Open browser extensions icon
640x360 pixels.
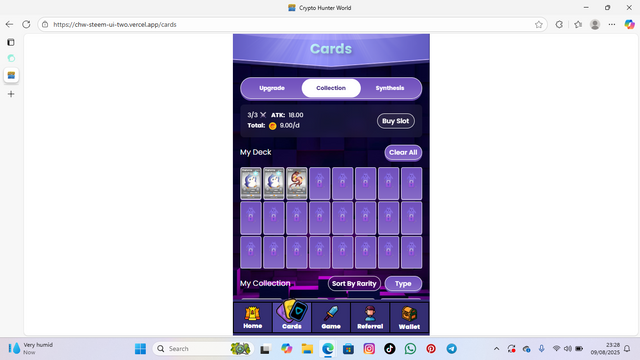coord(559,24)
